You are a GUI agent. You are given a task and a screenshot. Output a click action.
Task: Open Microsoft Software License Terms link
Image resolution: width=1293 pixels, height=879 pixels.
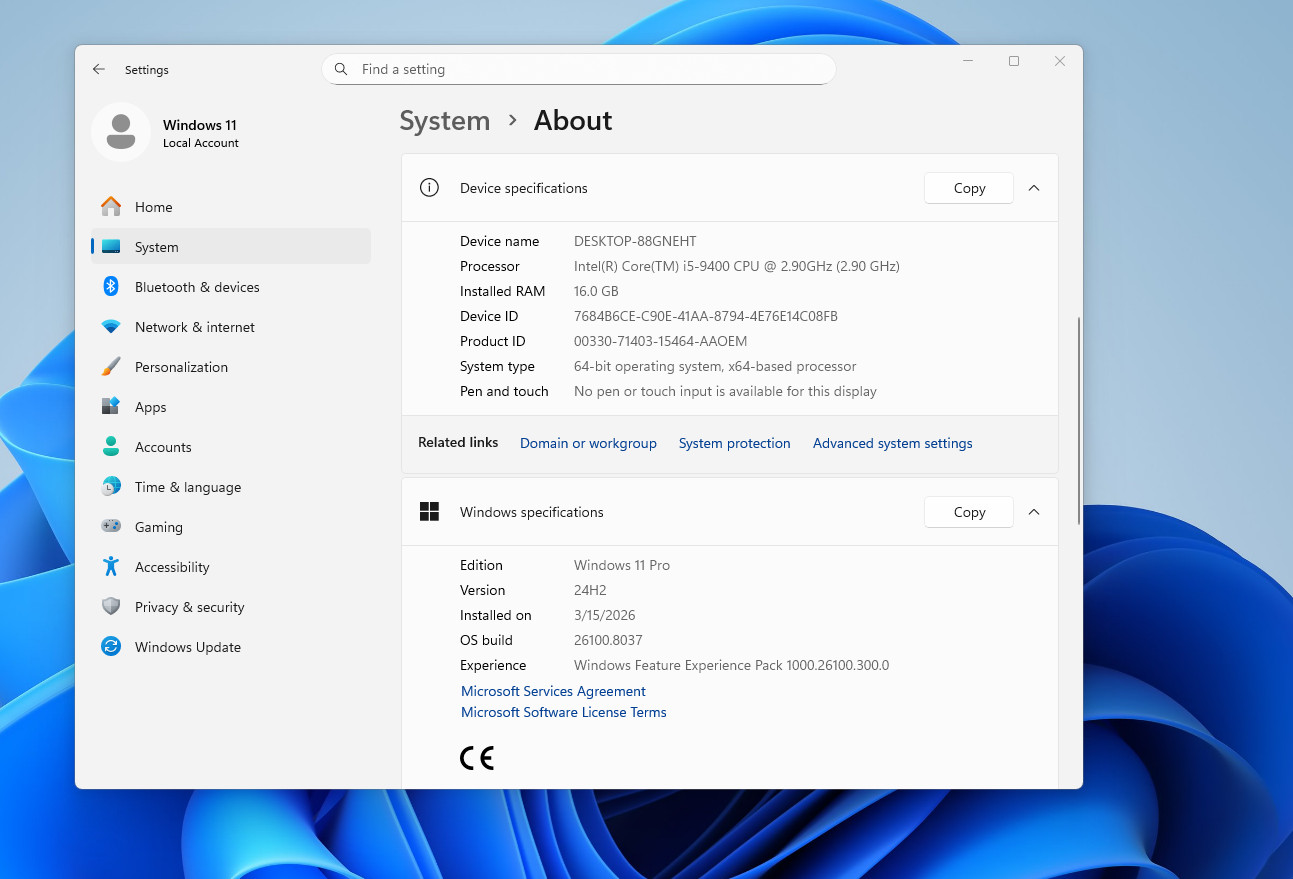click(563, 712)
